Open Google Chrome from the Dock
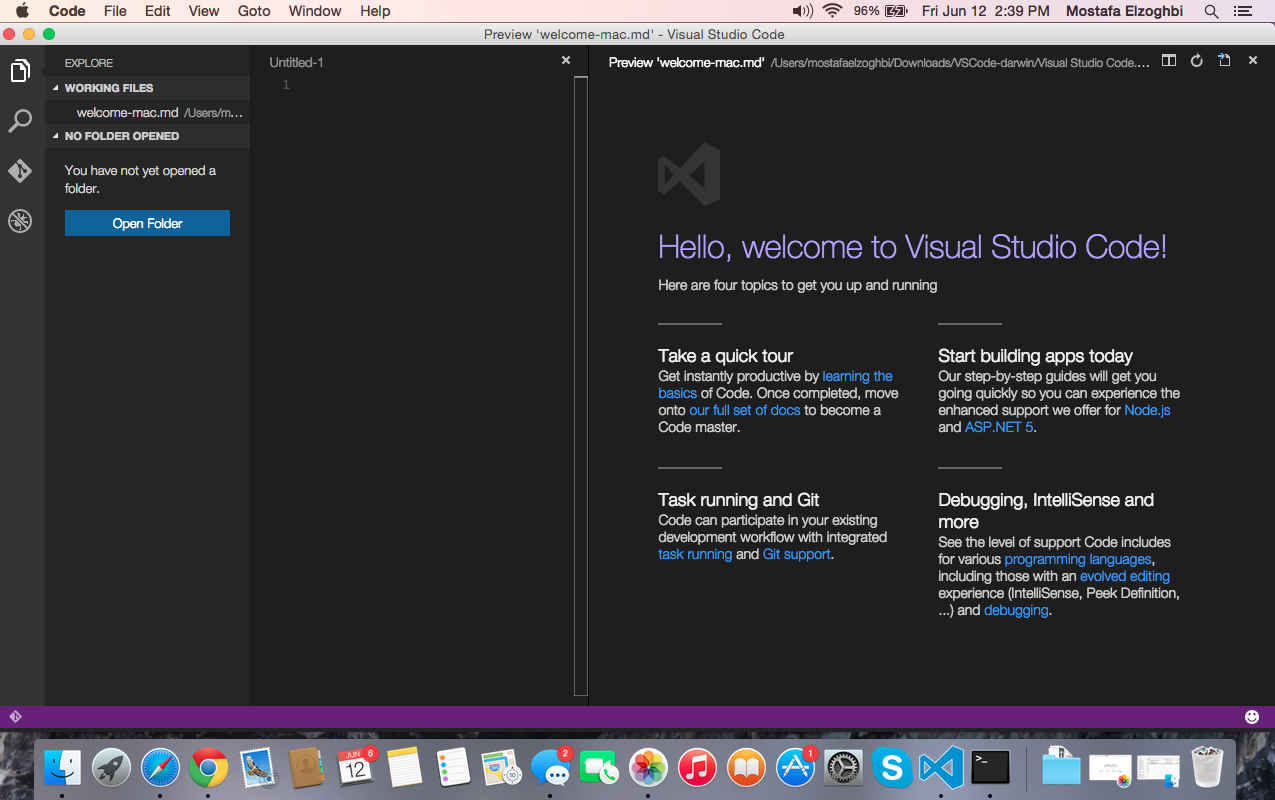 [x=208, y=768]
